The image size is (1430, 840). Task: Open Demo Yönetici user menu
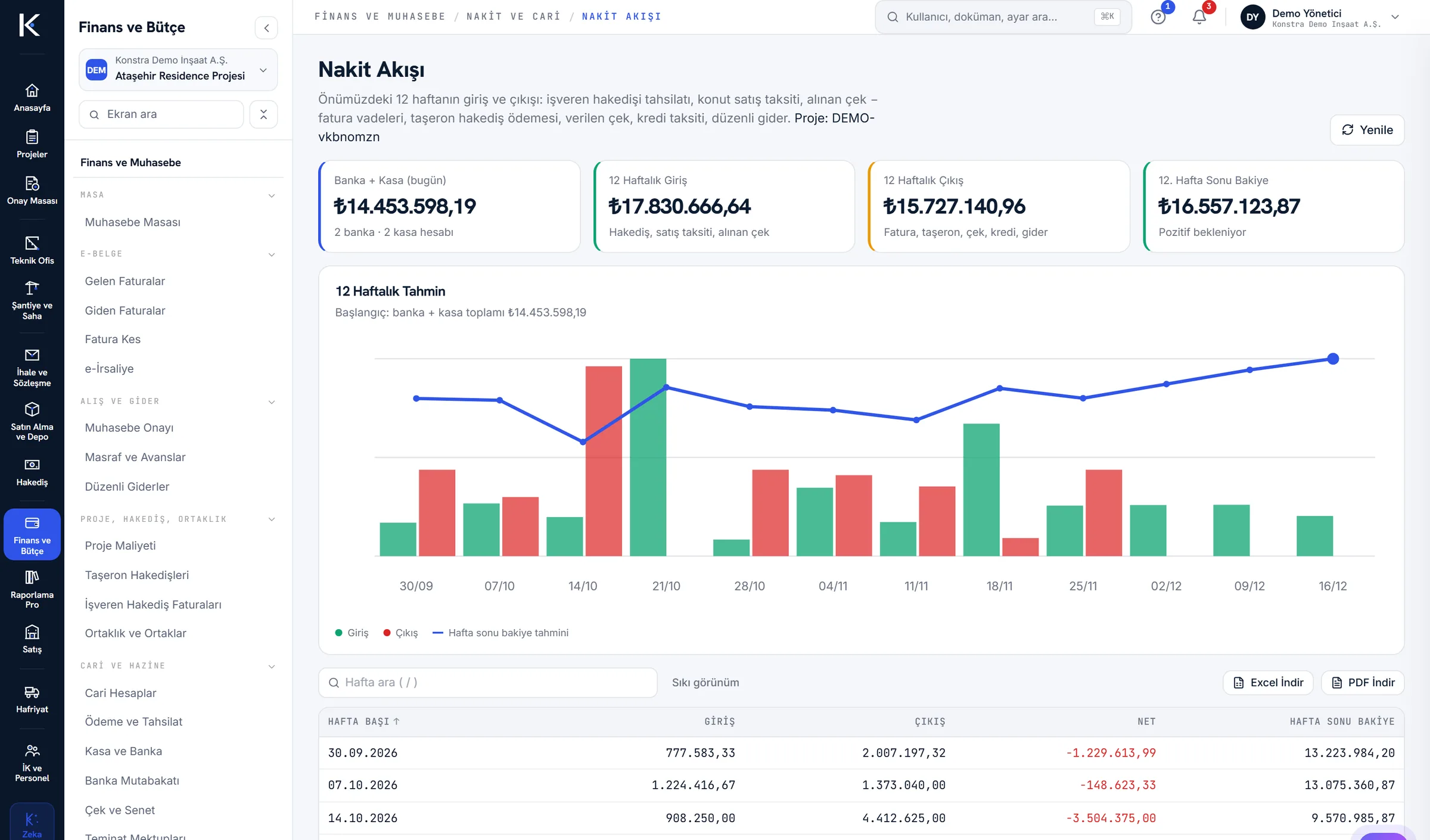point(1320,17)
